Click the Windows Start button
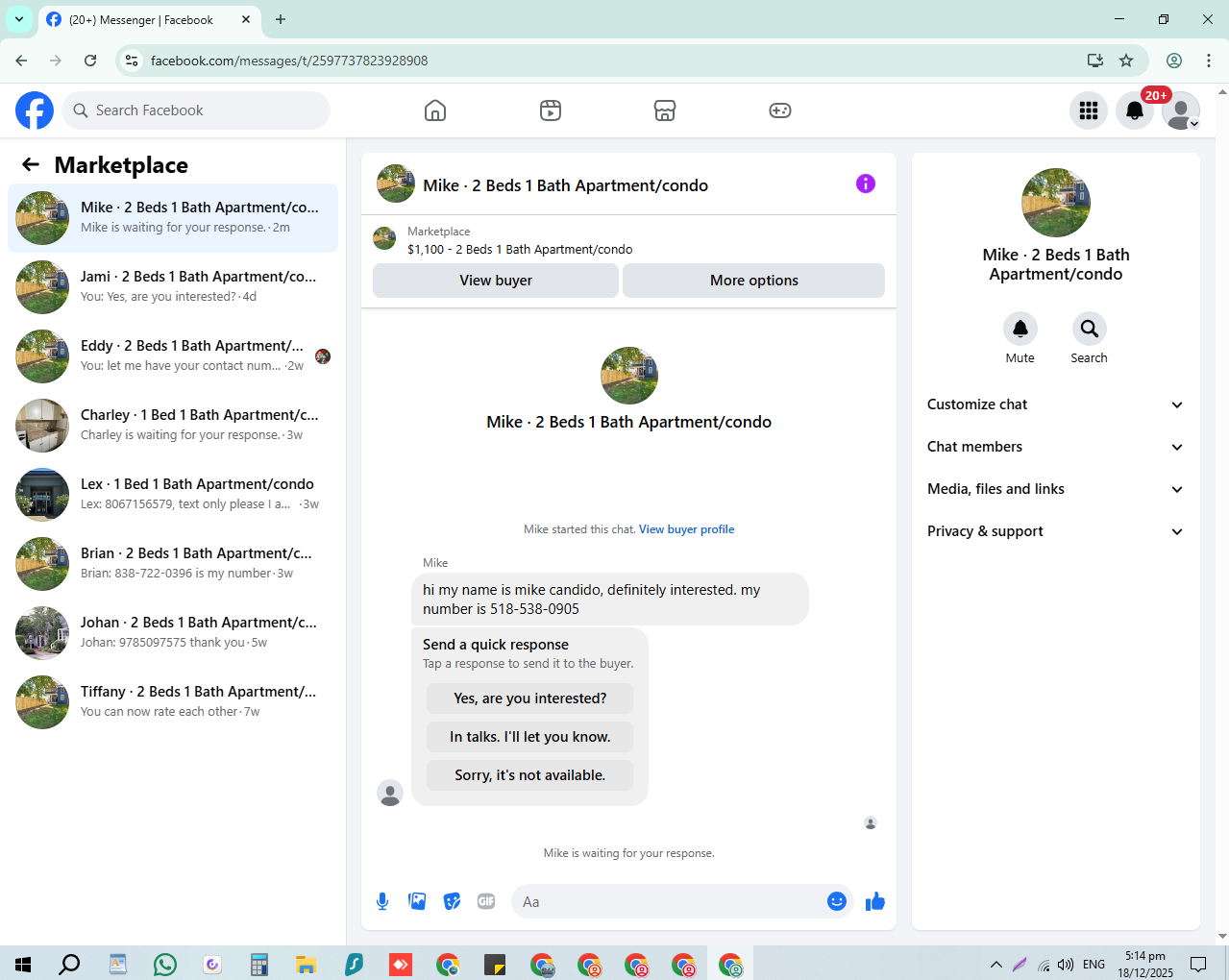Viewport: 1229px width, 980px height. click(23, 964)
